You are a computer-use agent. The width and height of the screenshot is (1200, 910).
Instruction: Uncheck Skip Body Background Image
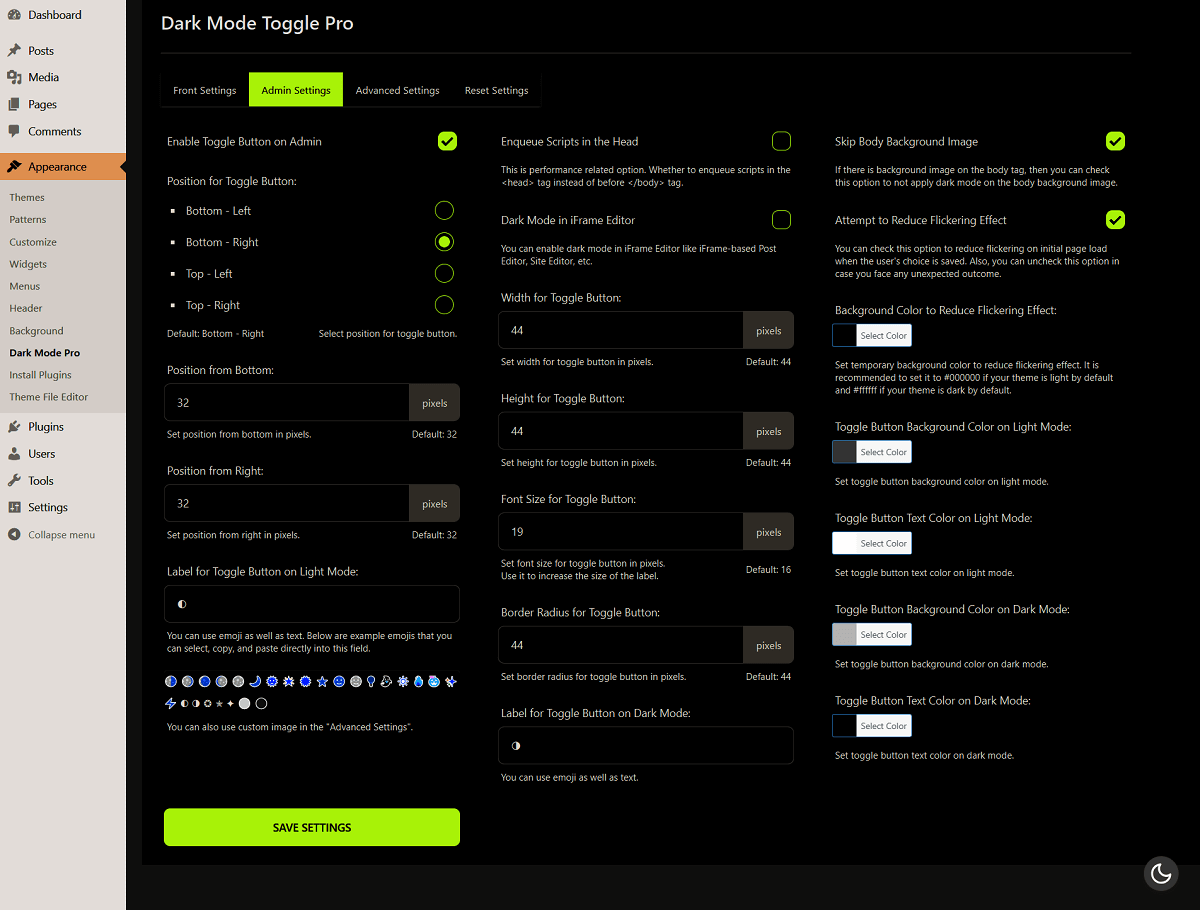tap(1115, 141)
